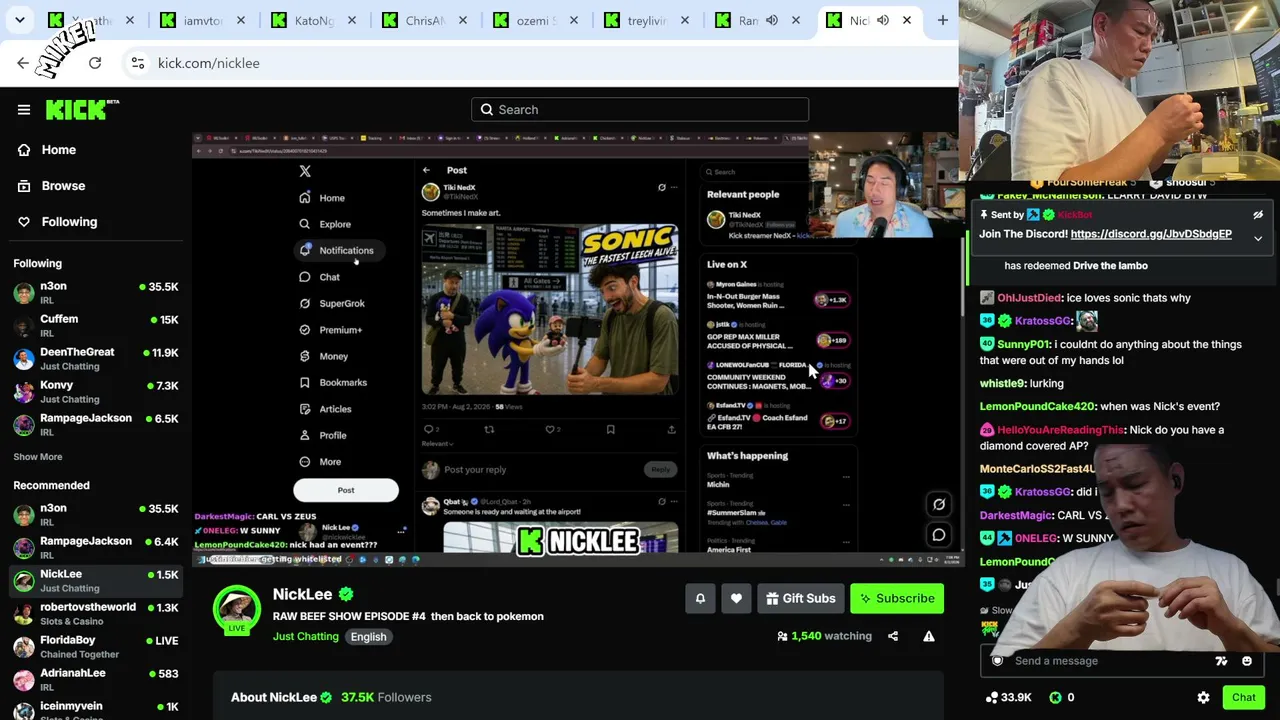
Task: Open site information icon beside the URL
Action: click(138, 63)
